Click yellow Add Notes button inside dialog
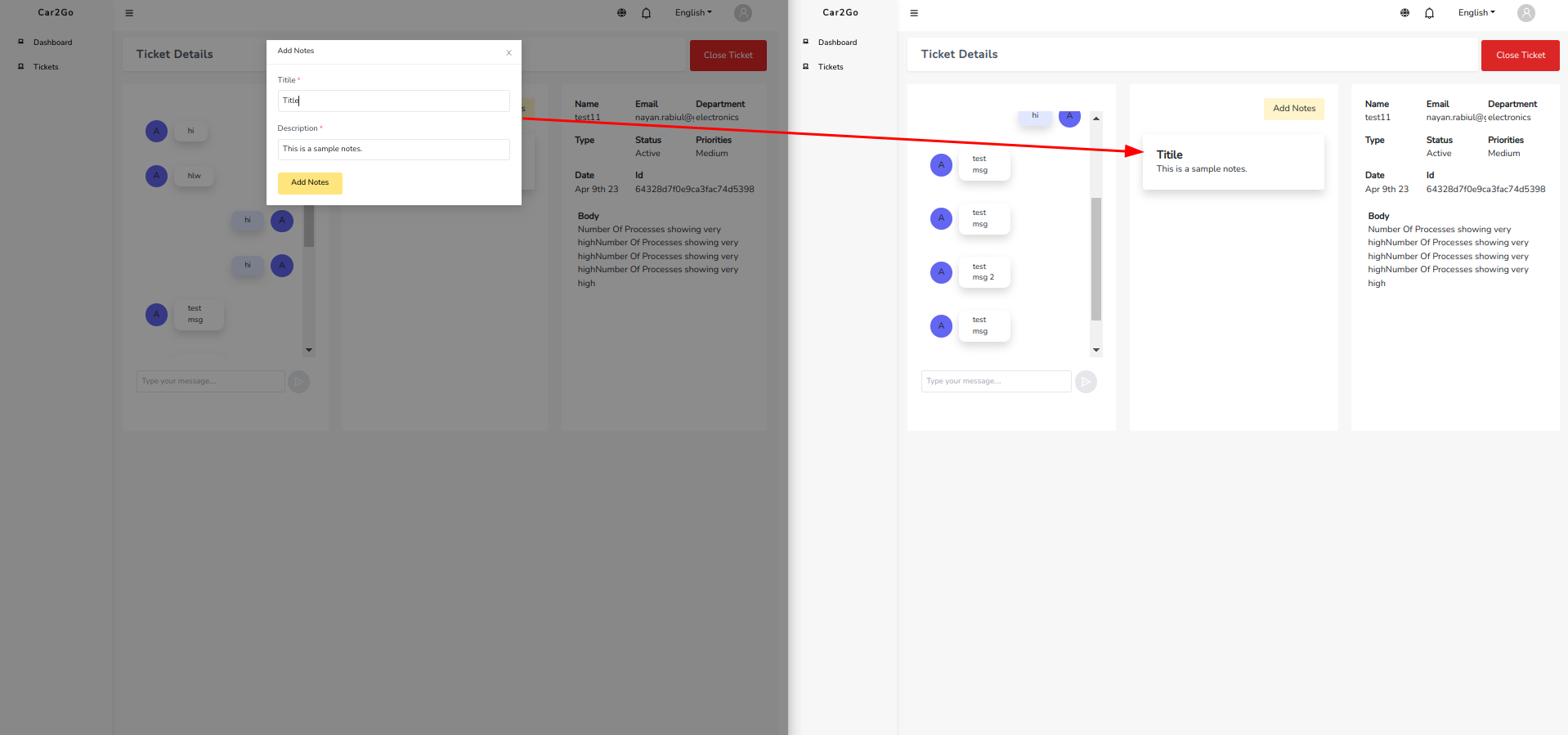Image resolution: width=1568 pixels, height=735 pixels. pos(310,183)
